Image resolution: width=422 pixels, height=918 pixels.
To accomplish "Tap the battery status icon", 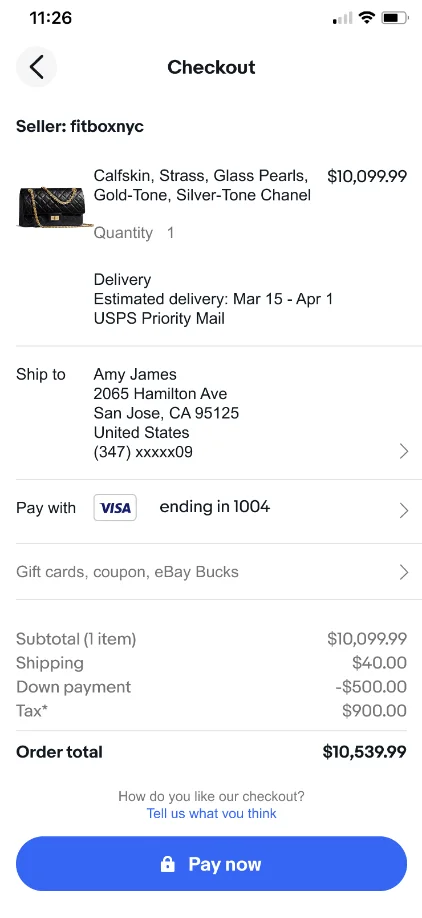I will pyautogui.click(x=395, y=18).
